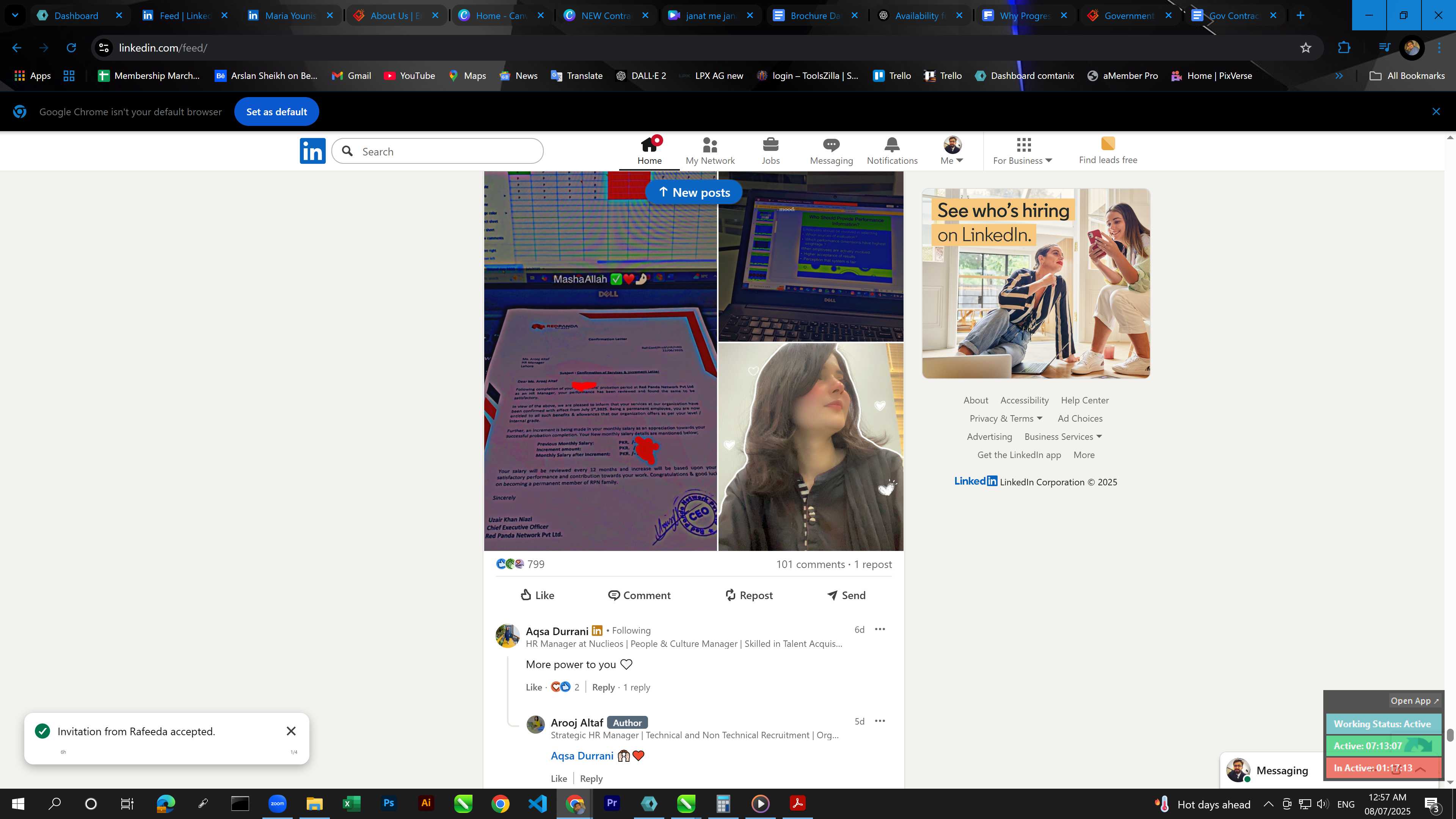
Task: Open Get the LinkedIn app link
Action: (1019, 455)
